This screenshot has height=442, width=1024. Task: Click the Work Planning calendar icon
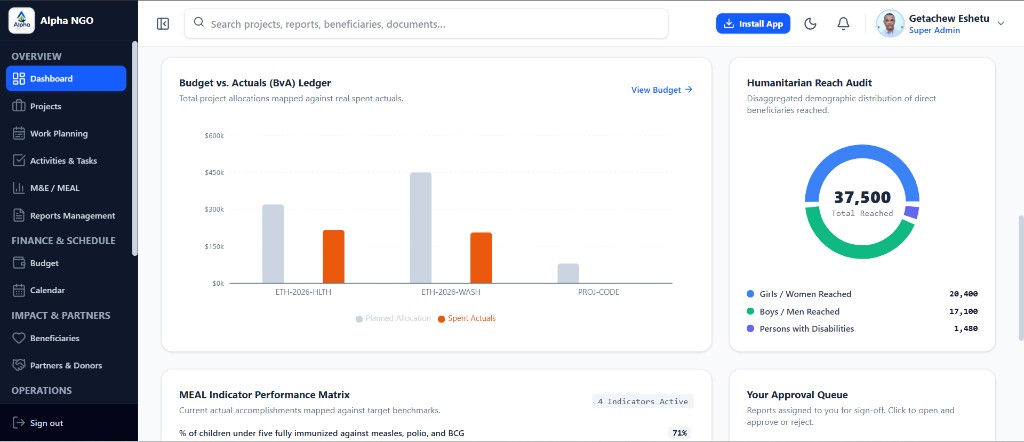pos(19,133)
